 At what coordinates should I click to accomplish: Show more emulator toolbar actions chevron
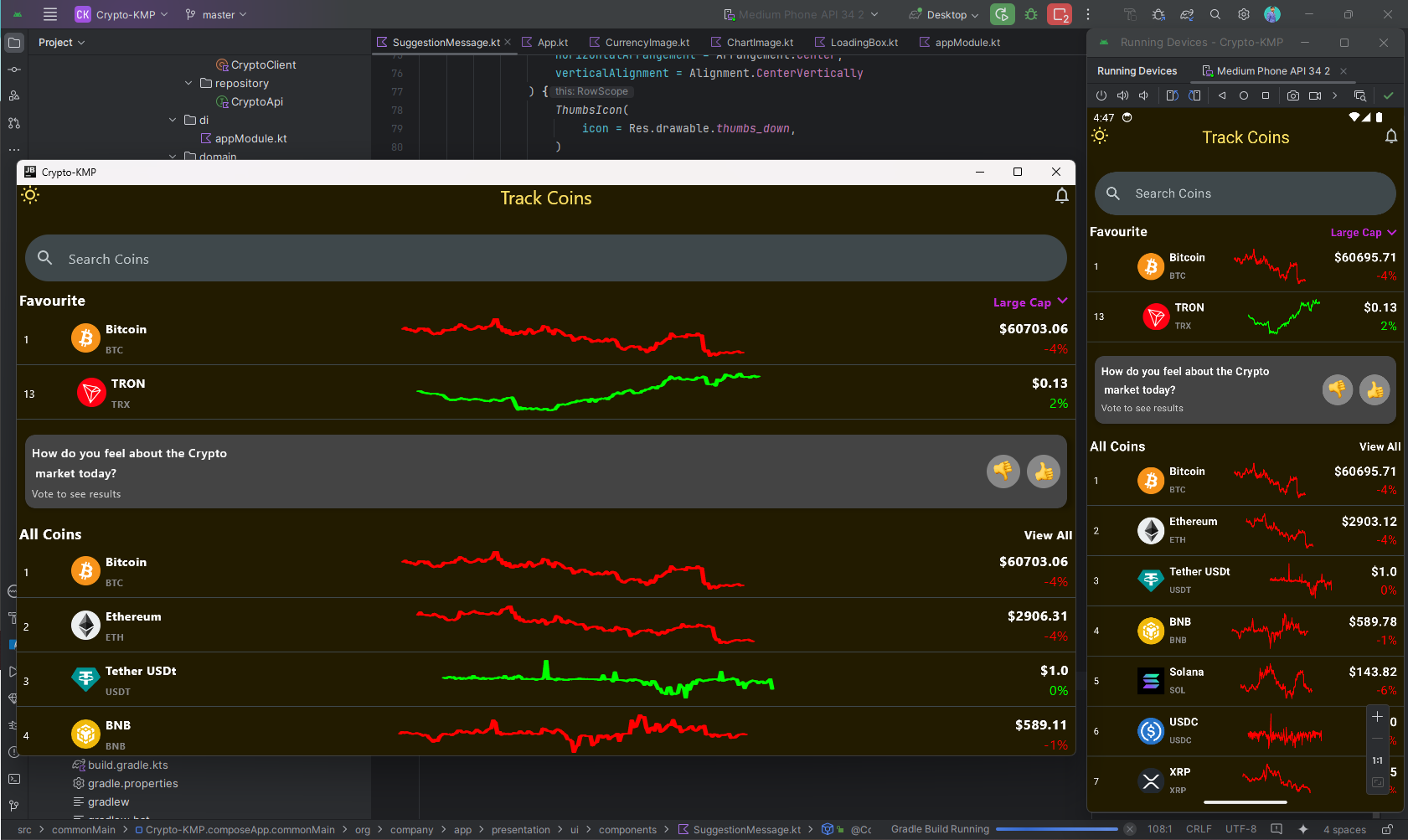pos(1335,95)
